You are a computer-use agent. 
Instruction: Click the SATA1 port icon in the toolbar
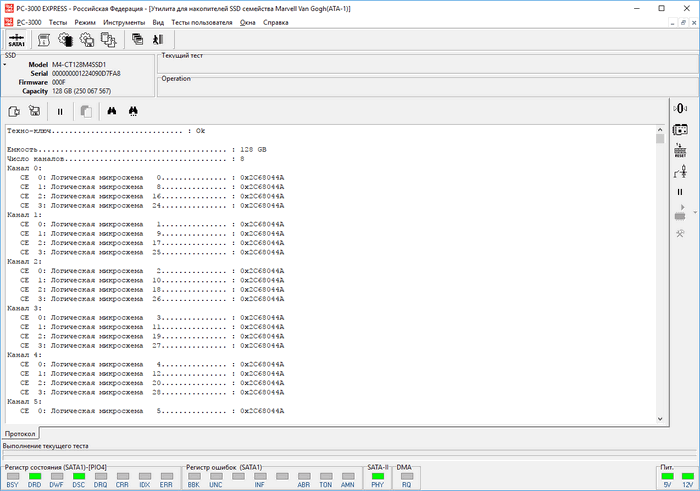pyautogui.click(x=18, y=38)
